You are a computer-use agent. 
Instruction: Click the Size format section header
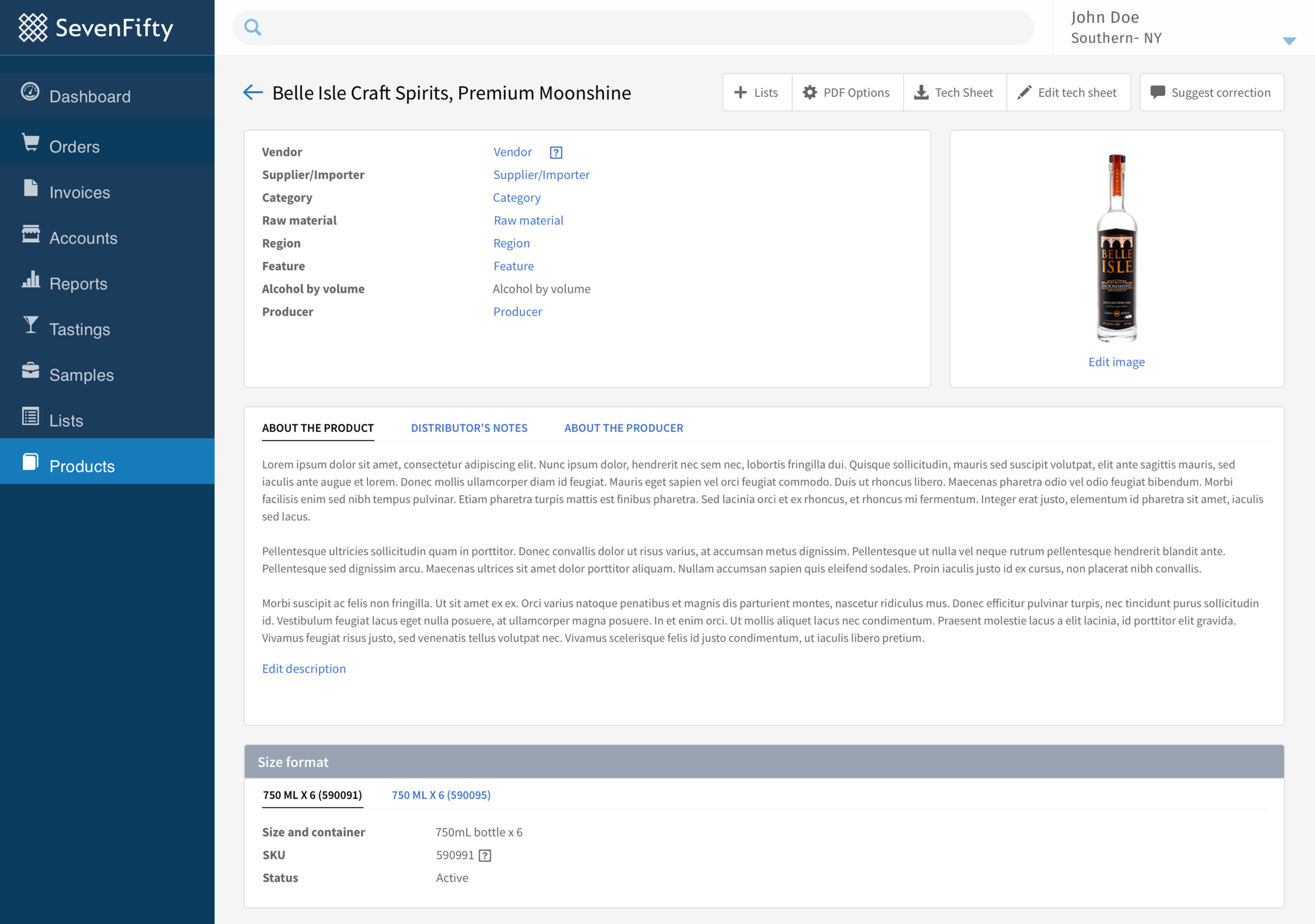coord(764,762)
